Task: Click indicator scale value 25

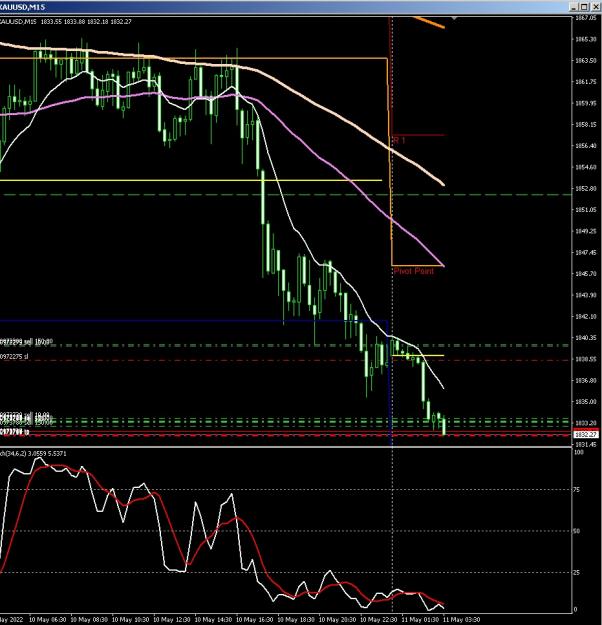Action: click(576, 572)
